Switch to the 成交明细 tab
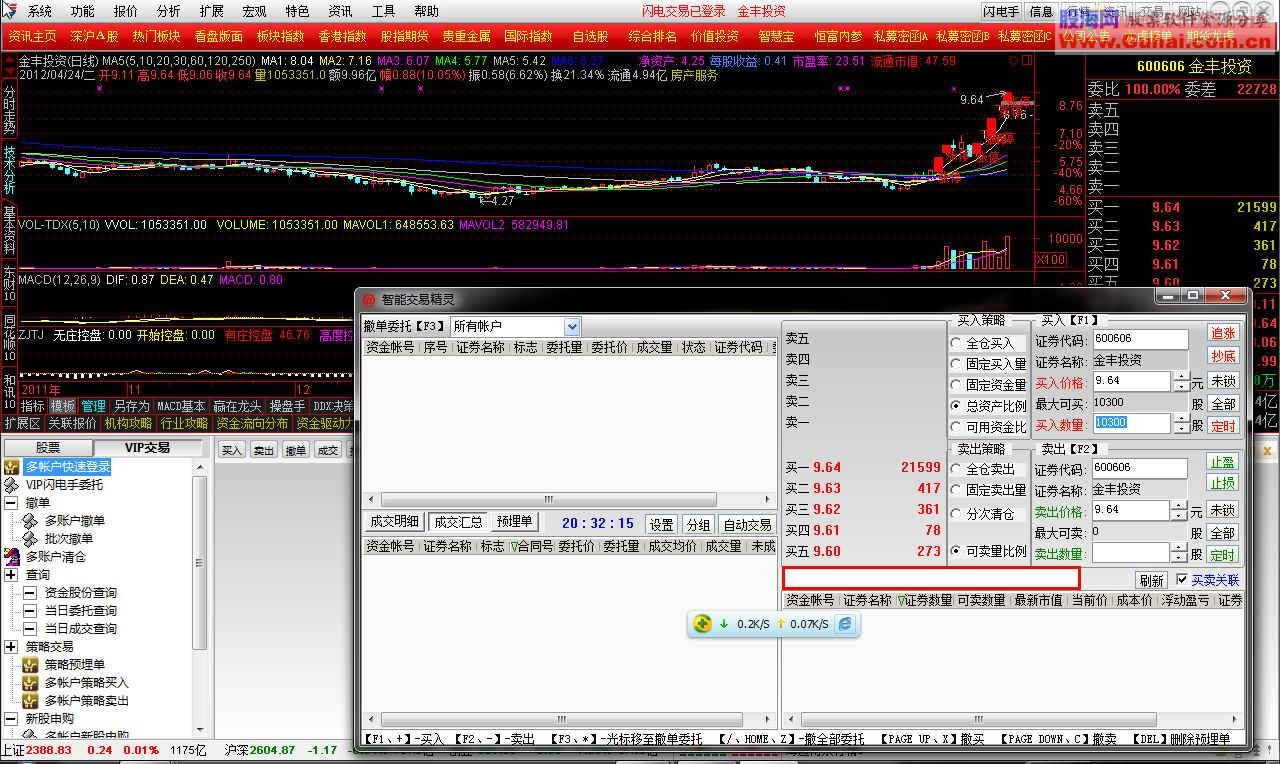The width and height of the screenshot is (1280, 764). click(x=394, y=522)
